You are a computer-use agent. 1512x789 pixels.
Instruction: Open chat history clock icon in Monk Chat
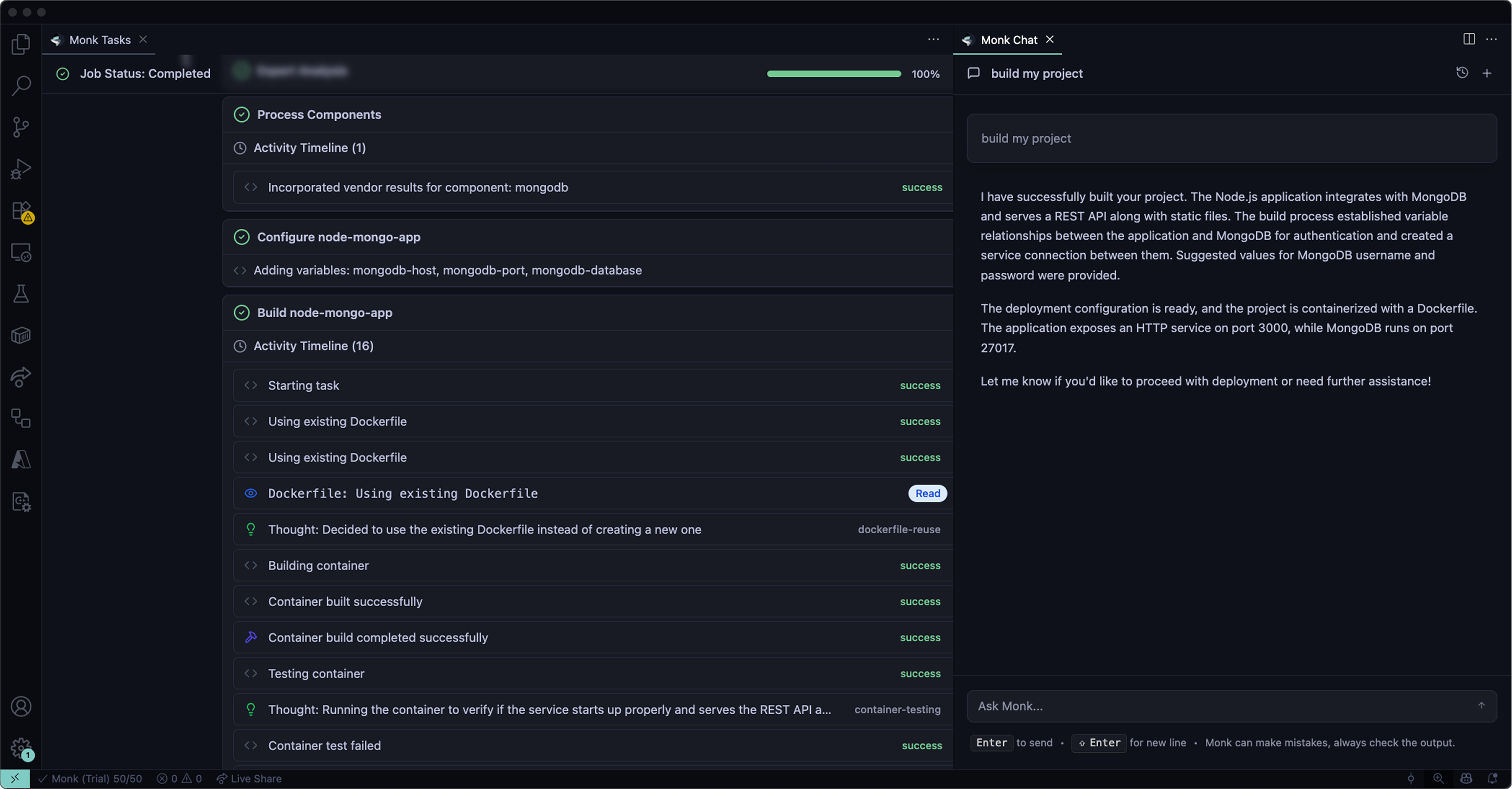1462,73
